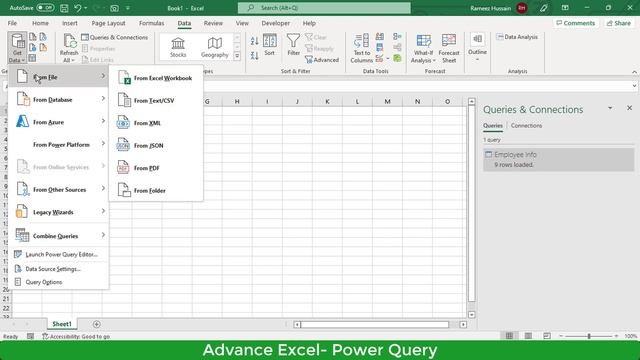The height and width of the screenshot is (360, 640).
Task: Click the Advanced filter button
Action: [x=322, y=60]
